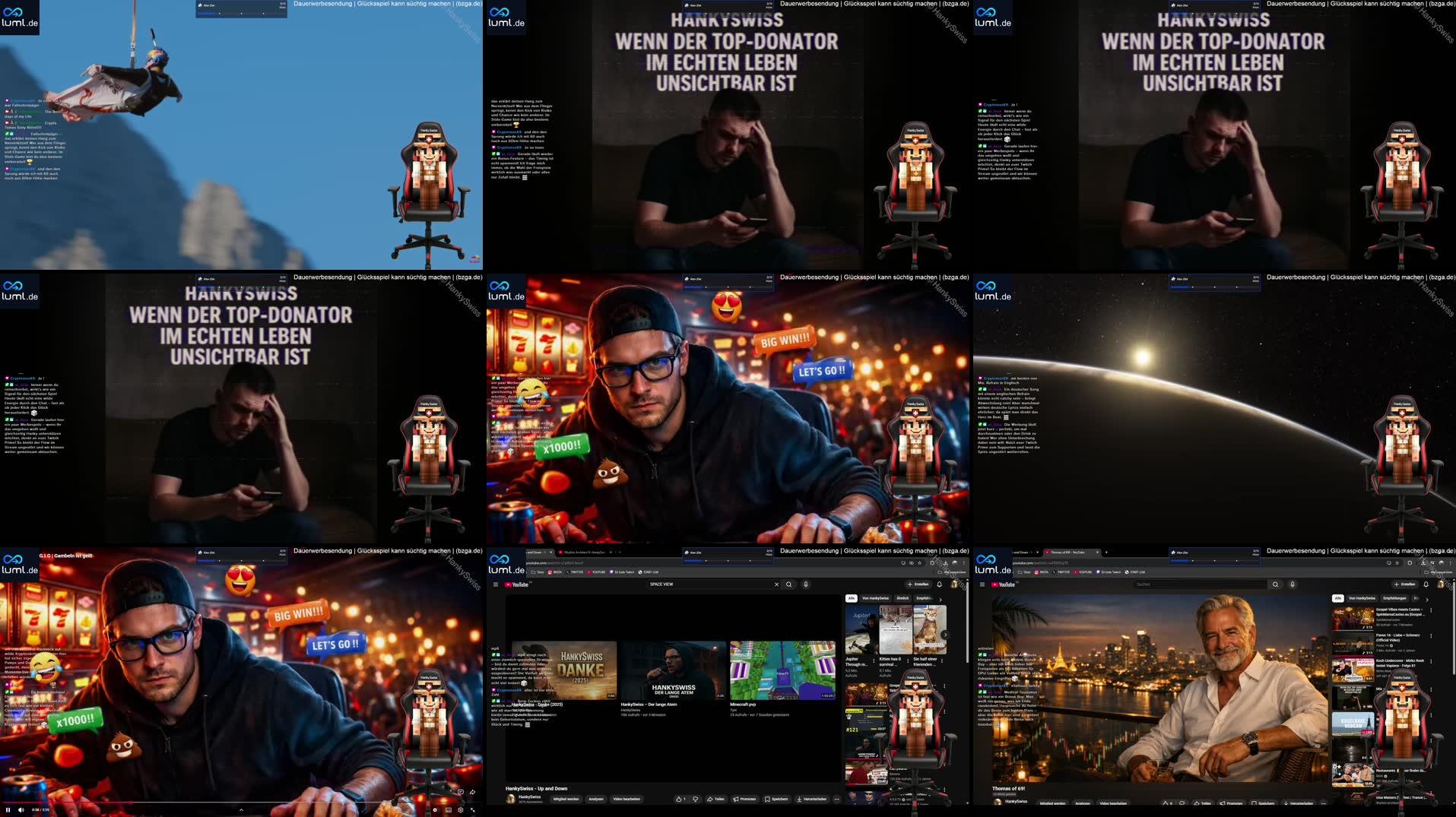Exit fullscreen in the bottom-left player
Screen dimensions: 1456x817
473,809
